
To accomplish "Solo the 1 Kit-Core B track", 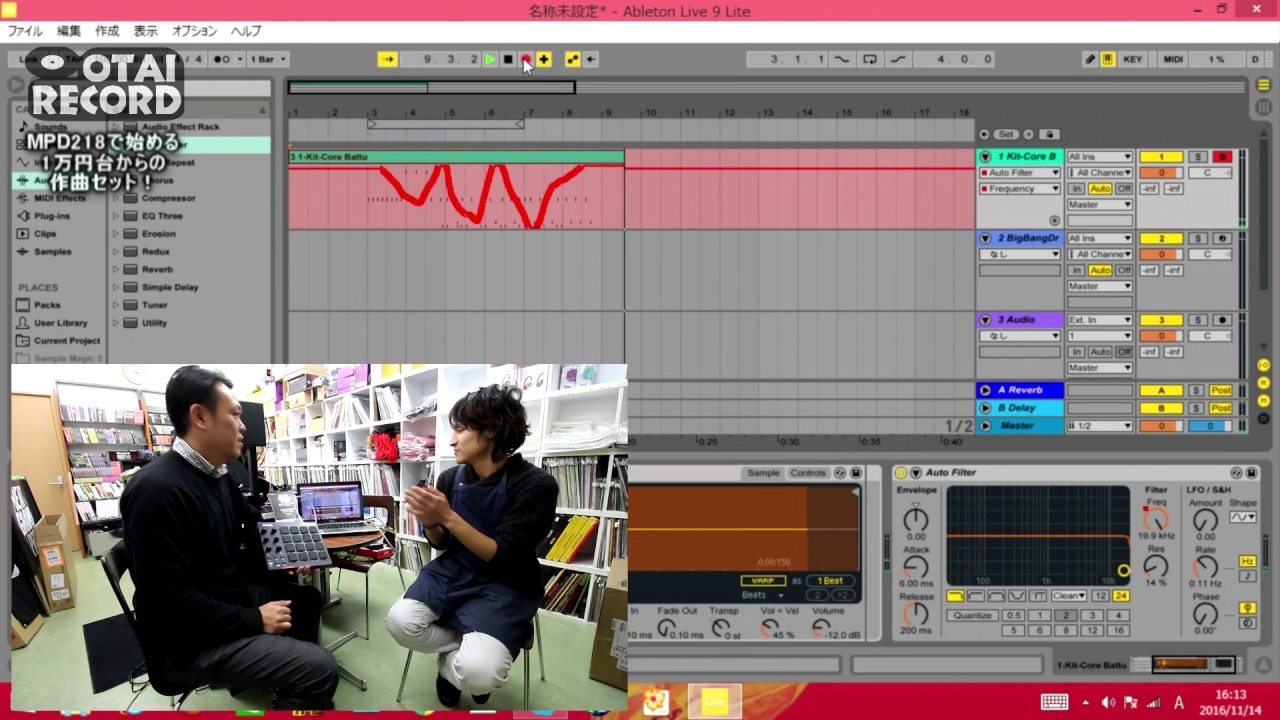I will click(1198, 157).
